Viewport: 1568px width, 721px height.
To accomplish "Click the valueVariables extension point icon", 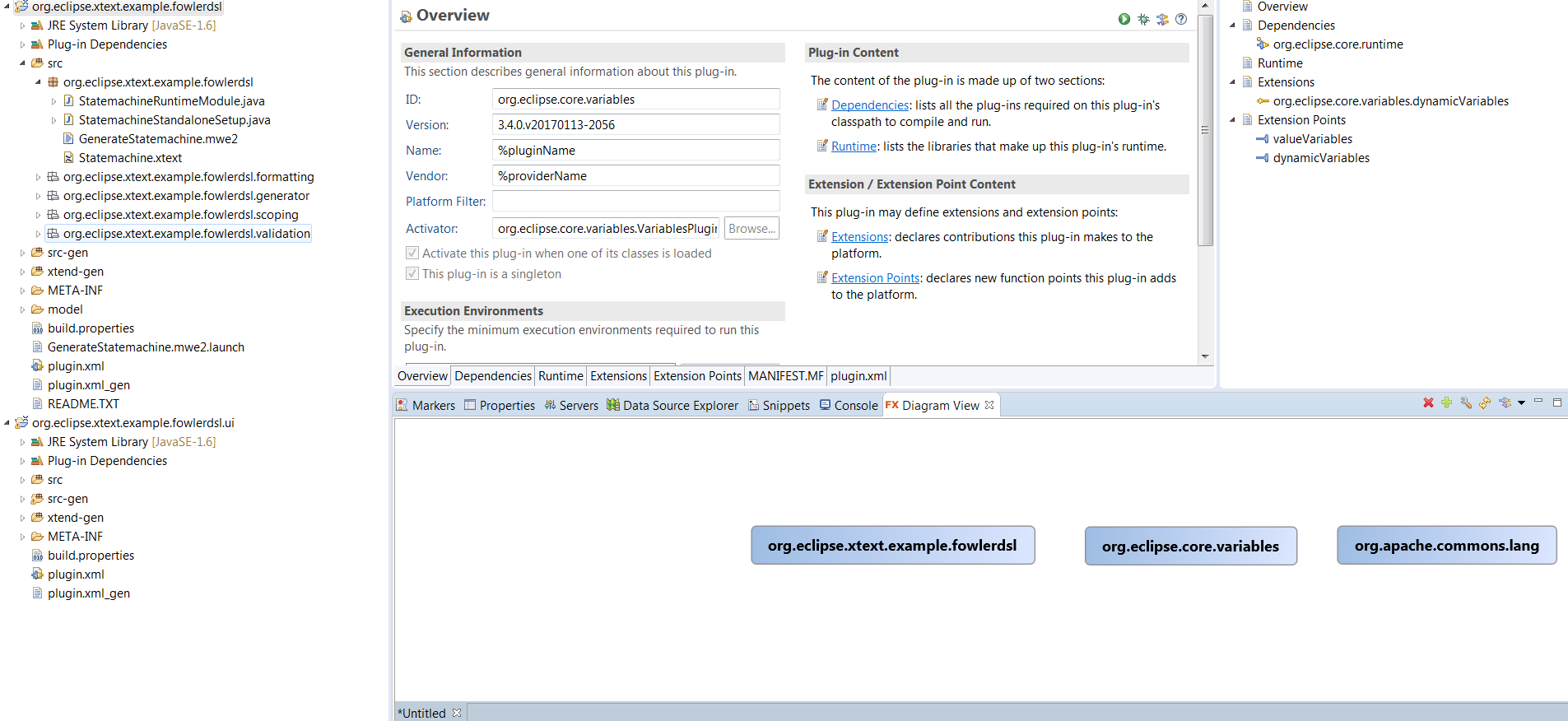I will [x=1262, y=139].
